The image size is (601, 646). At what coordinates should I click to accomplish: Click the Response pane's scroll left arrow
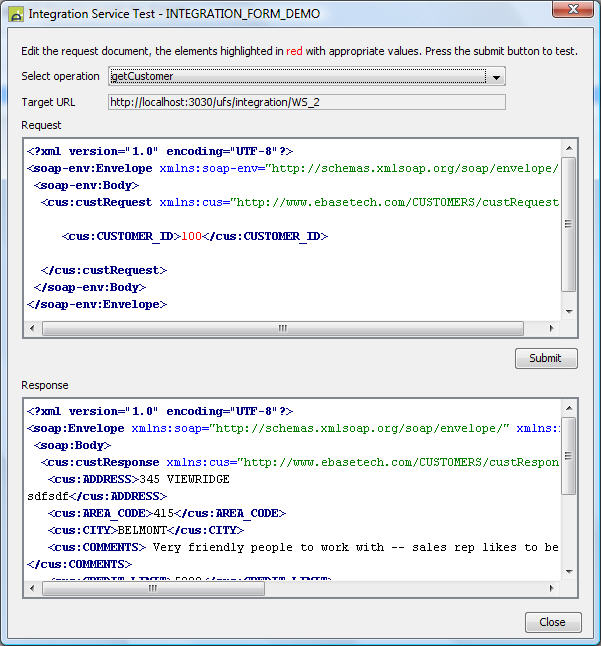(32, 589)
